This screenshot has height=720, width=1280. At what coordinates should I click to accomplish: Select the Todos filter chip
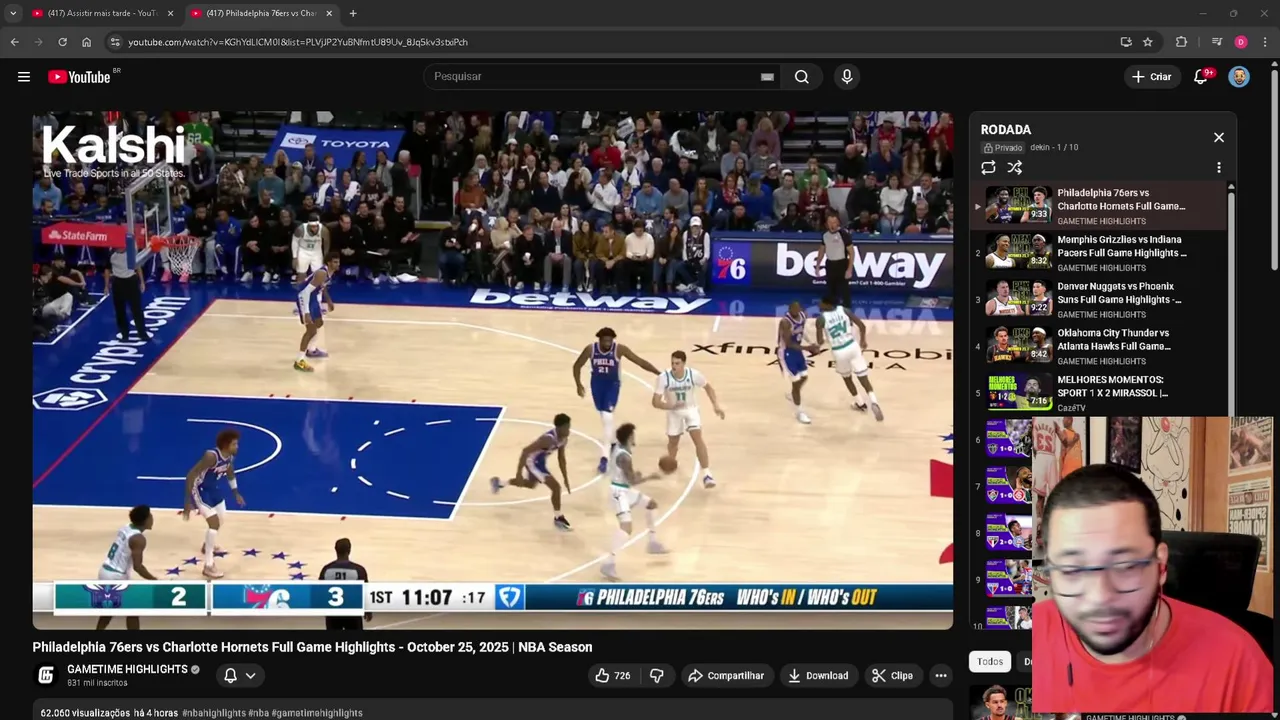(x=990, y=661)
